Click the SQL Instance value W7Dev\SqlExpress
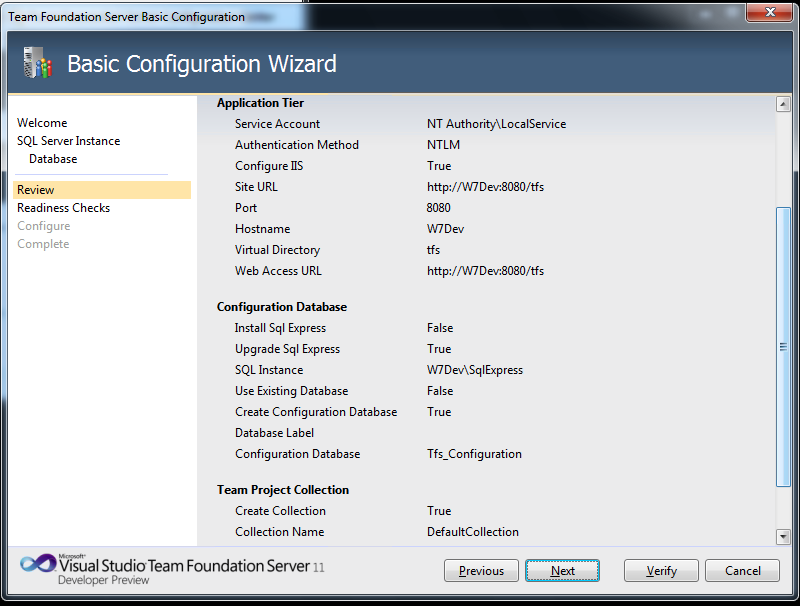The height and width of the screenshot is (606, 800). [x=475, y=370]
